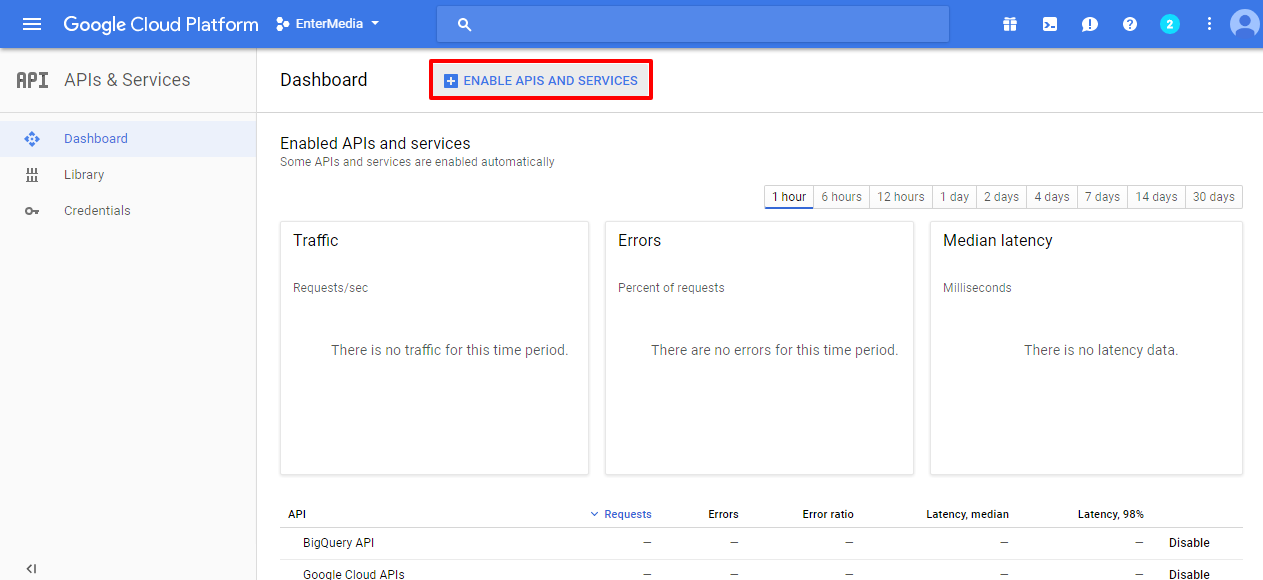Click the plus icon on Enable APIs button
Screen dimensions: 1263x580
click(450, 80)
